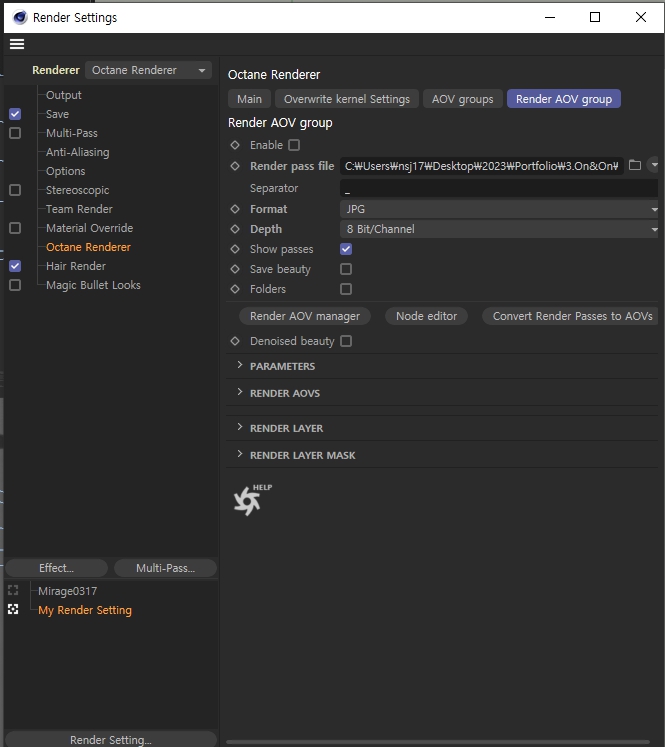Enable the Magic Bullet Looks checkbox

click(x=15, y=285)
